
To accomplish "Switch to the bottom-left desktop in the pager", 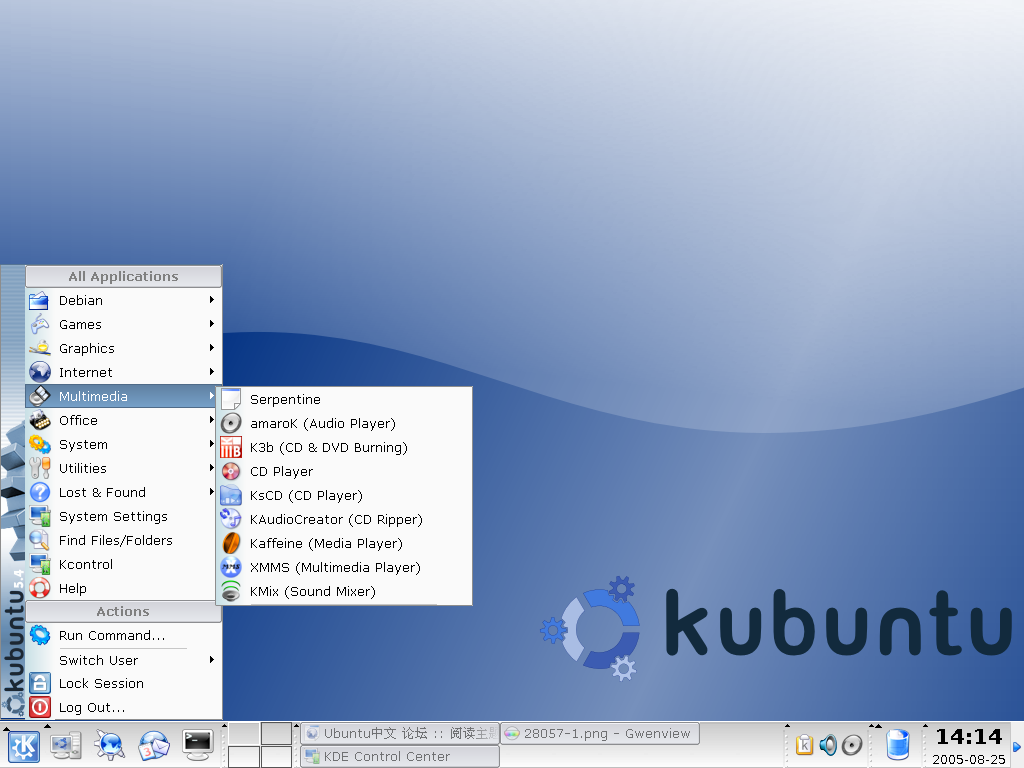I will pos(244,756).
